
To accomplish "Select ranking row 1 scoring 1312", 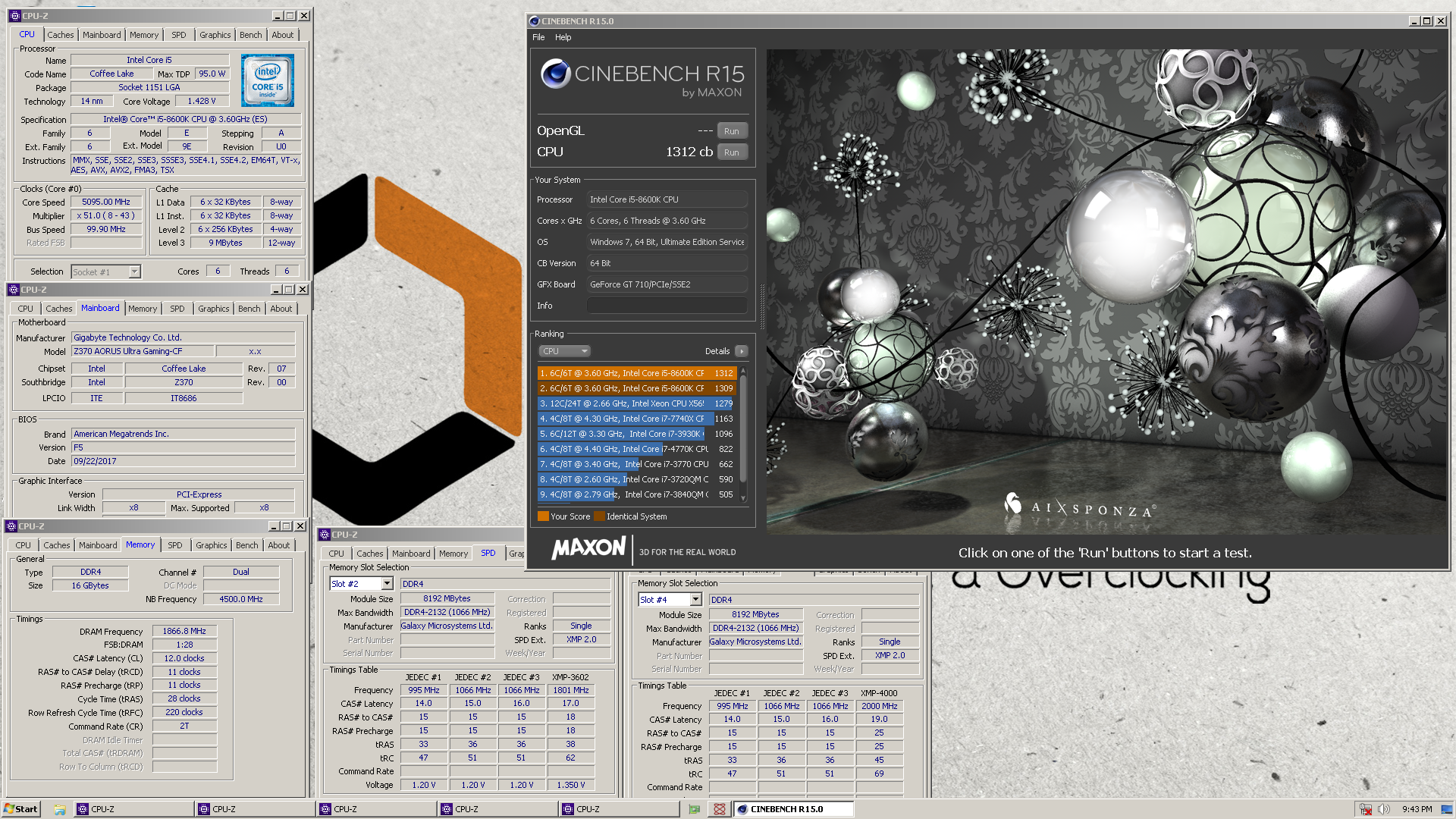I will tap(636, 373).
